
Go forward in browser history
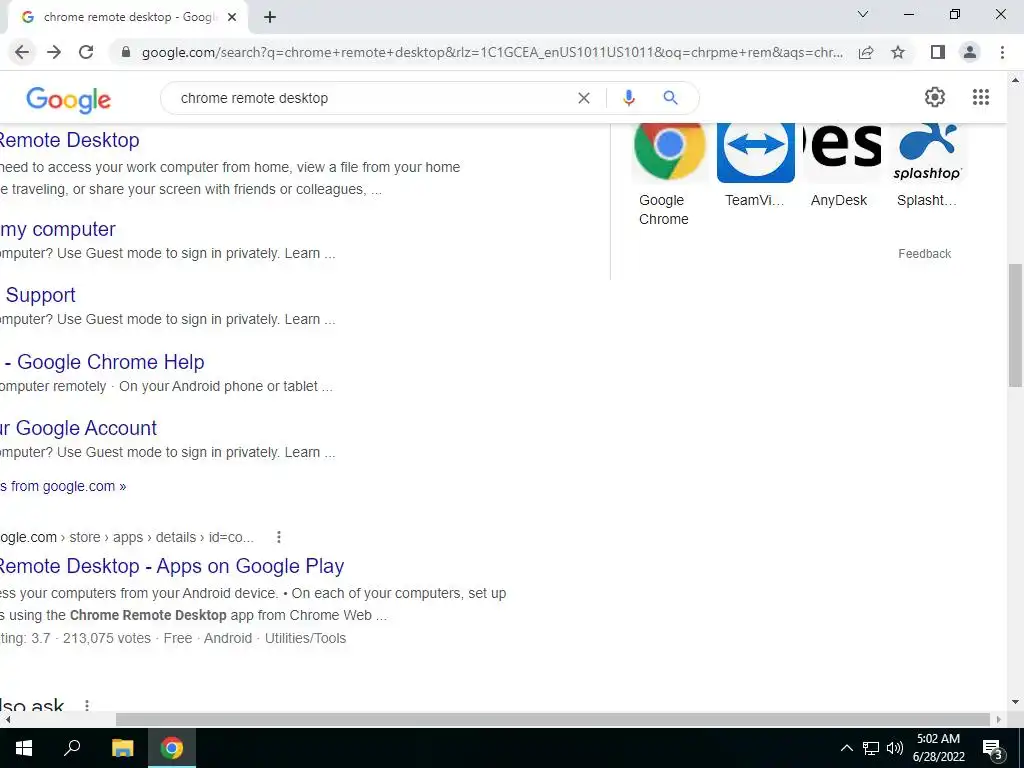[x=54, y=52]
